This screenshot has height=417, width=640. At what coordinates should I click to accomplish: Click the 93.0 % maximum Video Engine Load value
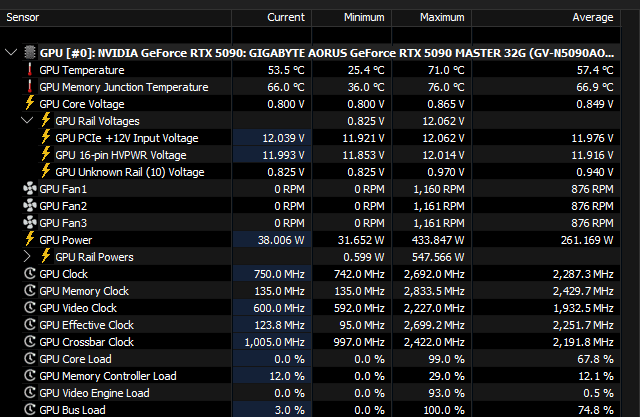pos(447,393)
